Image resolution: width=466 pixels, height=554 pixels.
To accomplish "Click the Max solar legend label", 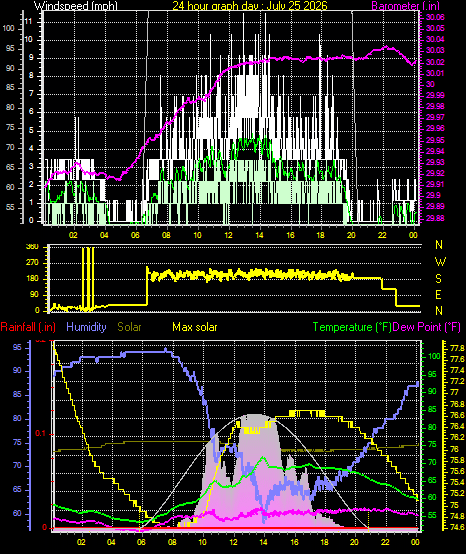I will coord(195,327).
